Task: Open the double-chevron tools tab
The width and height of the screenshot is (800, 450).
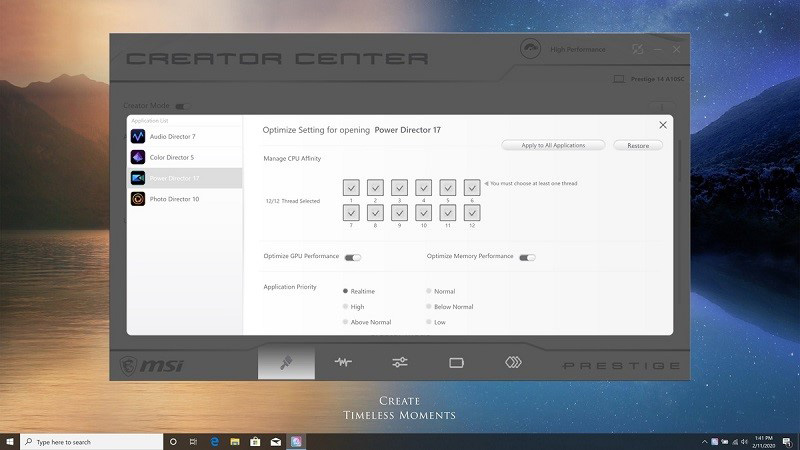Action: click(513, 362)
